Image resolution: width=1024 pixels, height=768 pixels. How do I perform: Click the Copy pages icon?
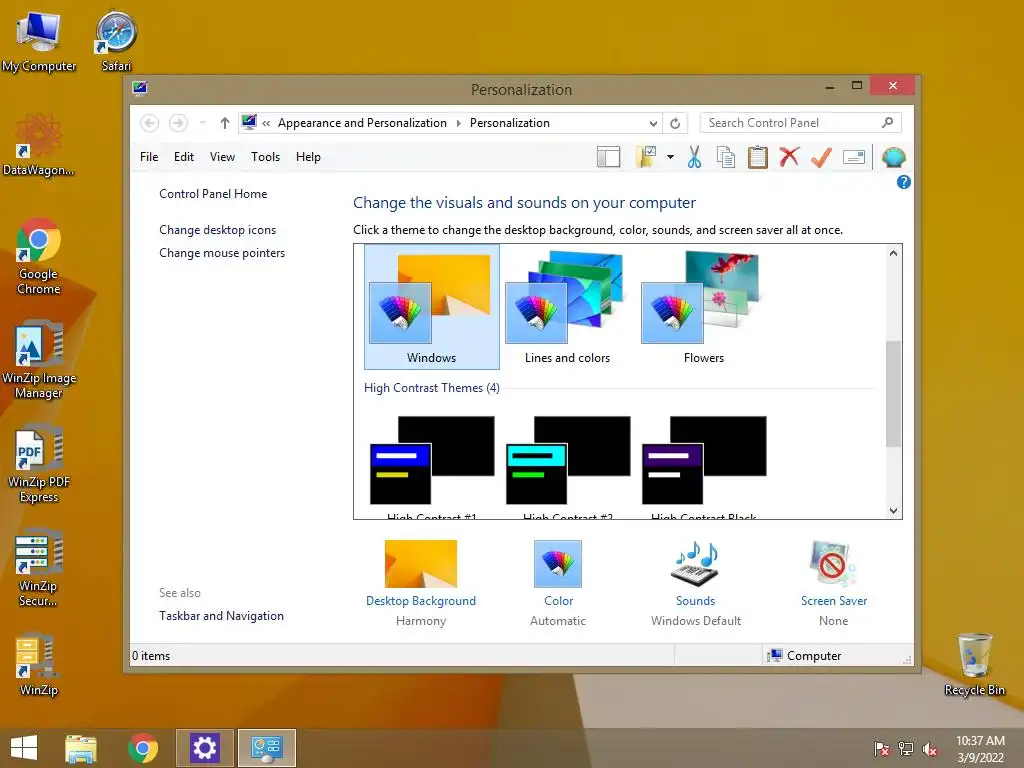point(726,157)
